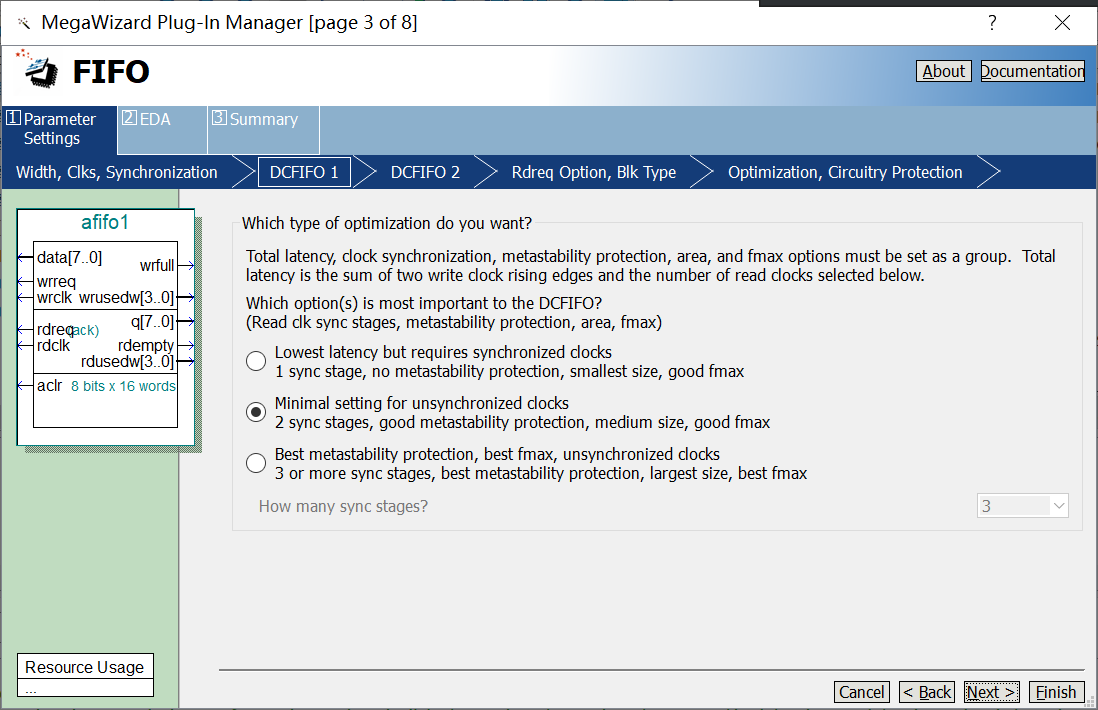The image size is (1098, 710).
Task: Click the q[7..0] output port label
Action: coord(152,321)
